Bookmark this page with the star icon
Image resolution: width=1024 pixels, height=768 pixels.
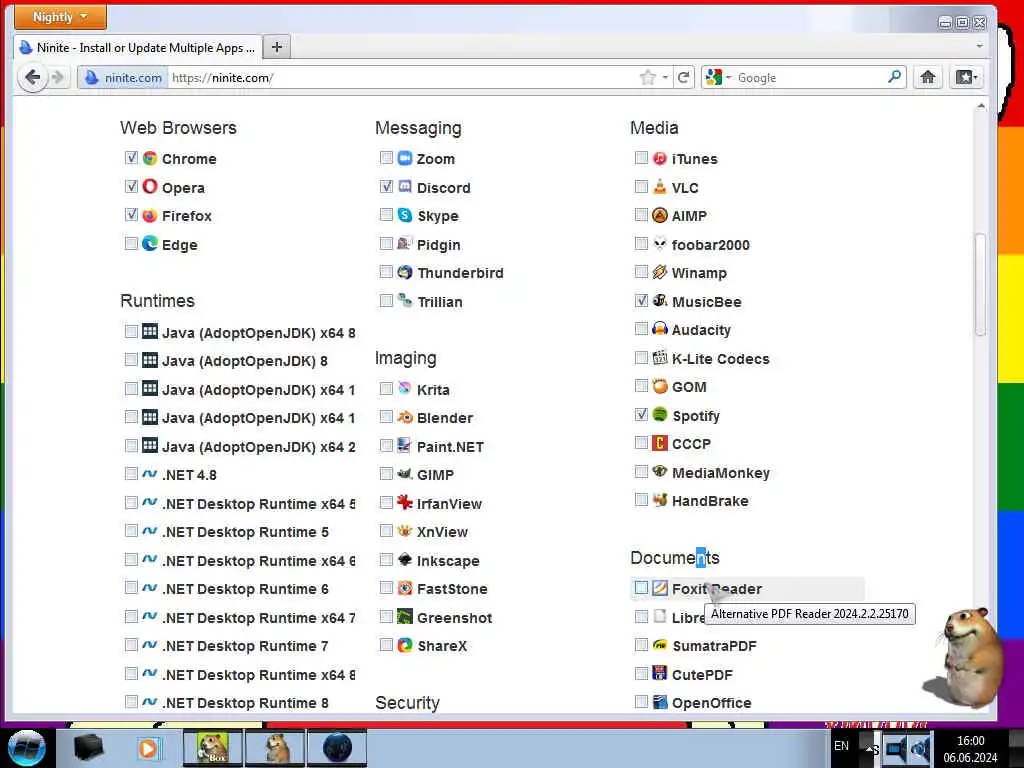[x=647, y=78]
